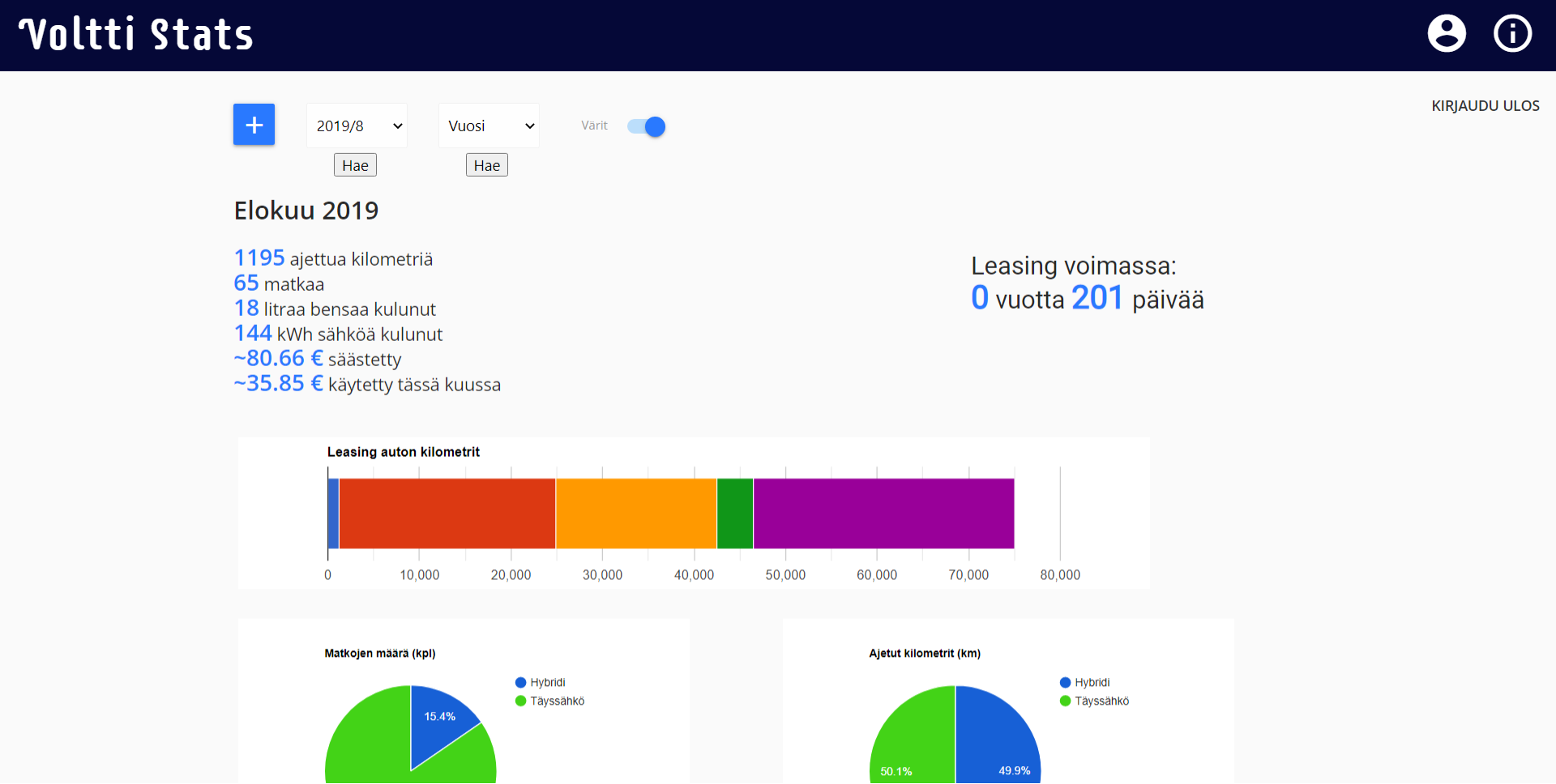Click the 144 kWh sähköä kulunut stat

(338, 334)
